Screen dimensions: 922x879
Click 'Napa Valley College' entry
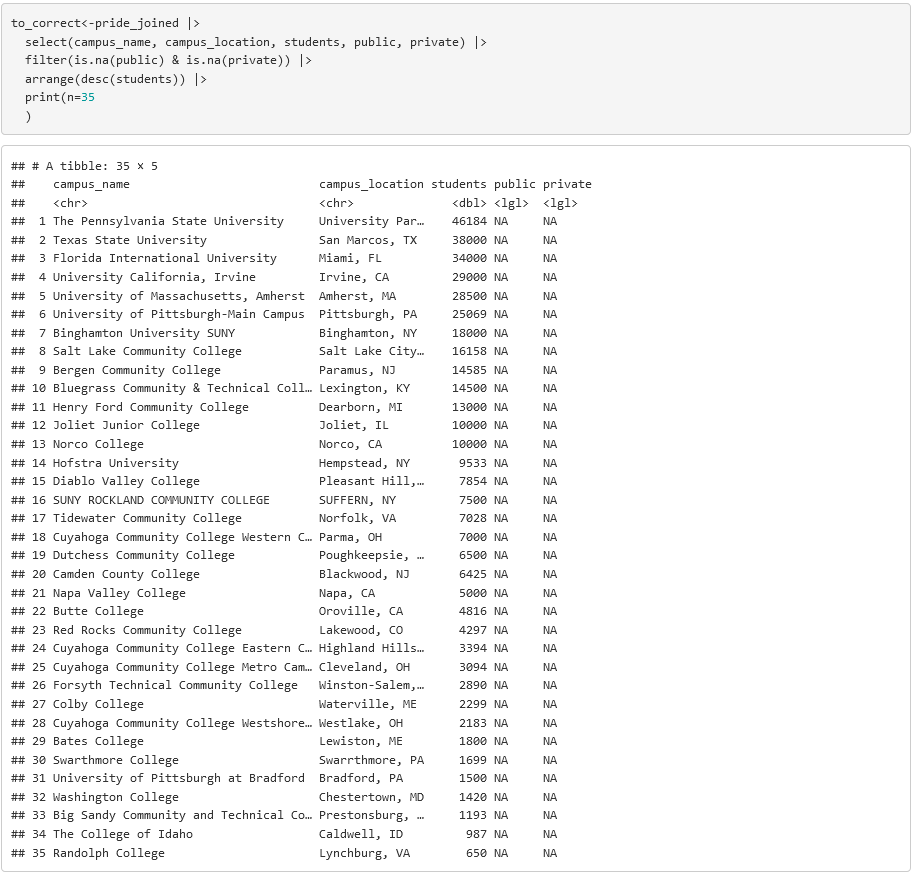tap(119, 593)
